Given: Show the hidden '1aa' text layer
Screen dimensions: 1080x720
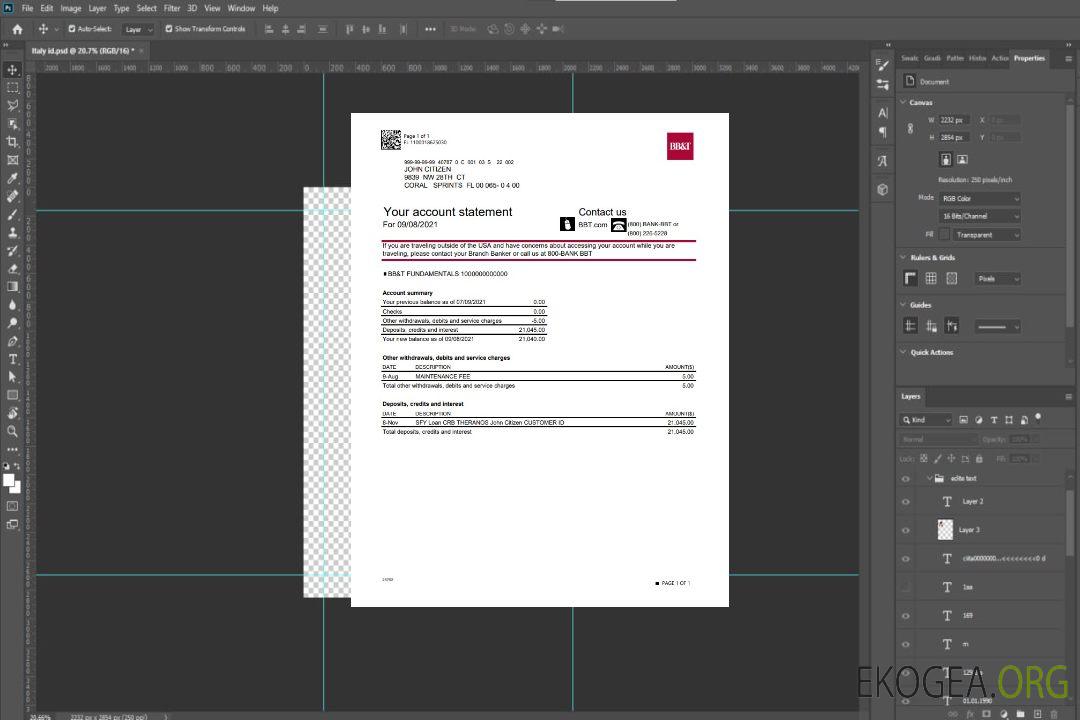Looking at the screenshot, I should (906, 588).
